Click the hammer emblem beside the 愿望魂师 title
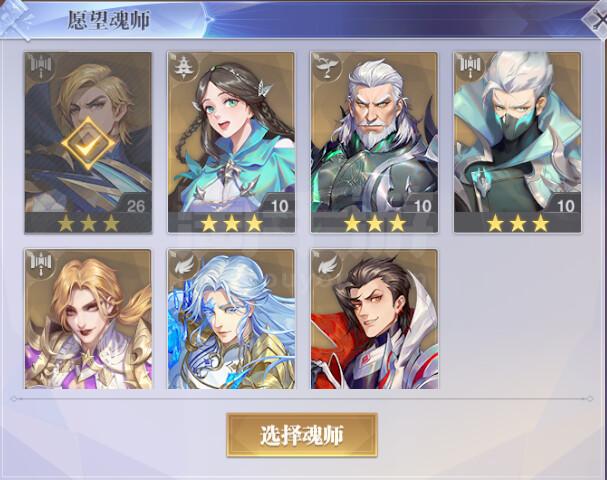Image resolution: width=607 pixels, height=480 pixels. 16,19
